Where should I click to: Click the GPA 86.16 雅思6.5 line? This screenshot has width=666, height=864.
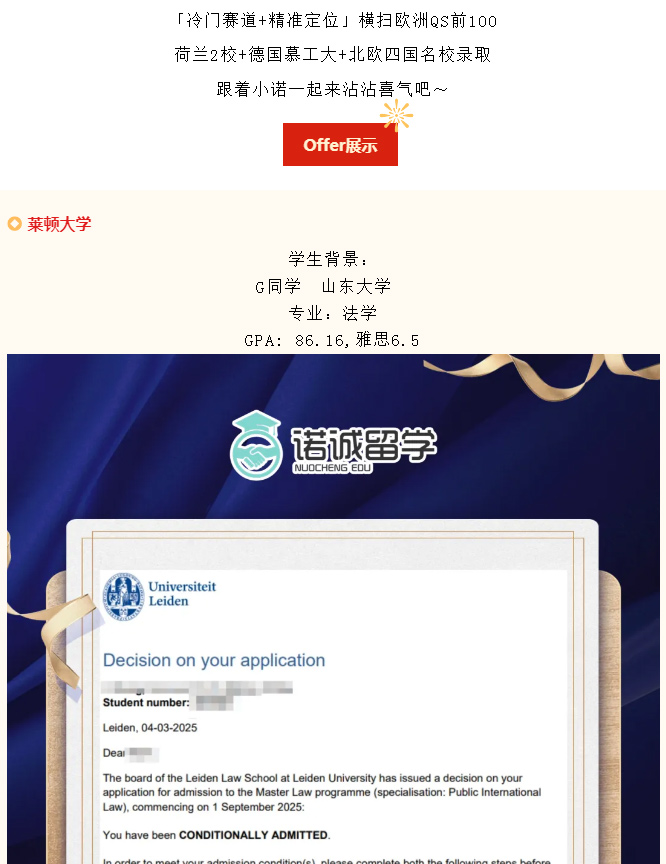tap(332, 340)
